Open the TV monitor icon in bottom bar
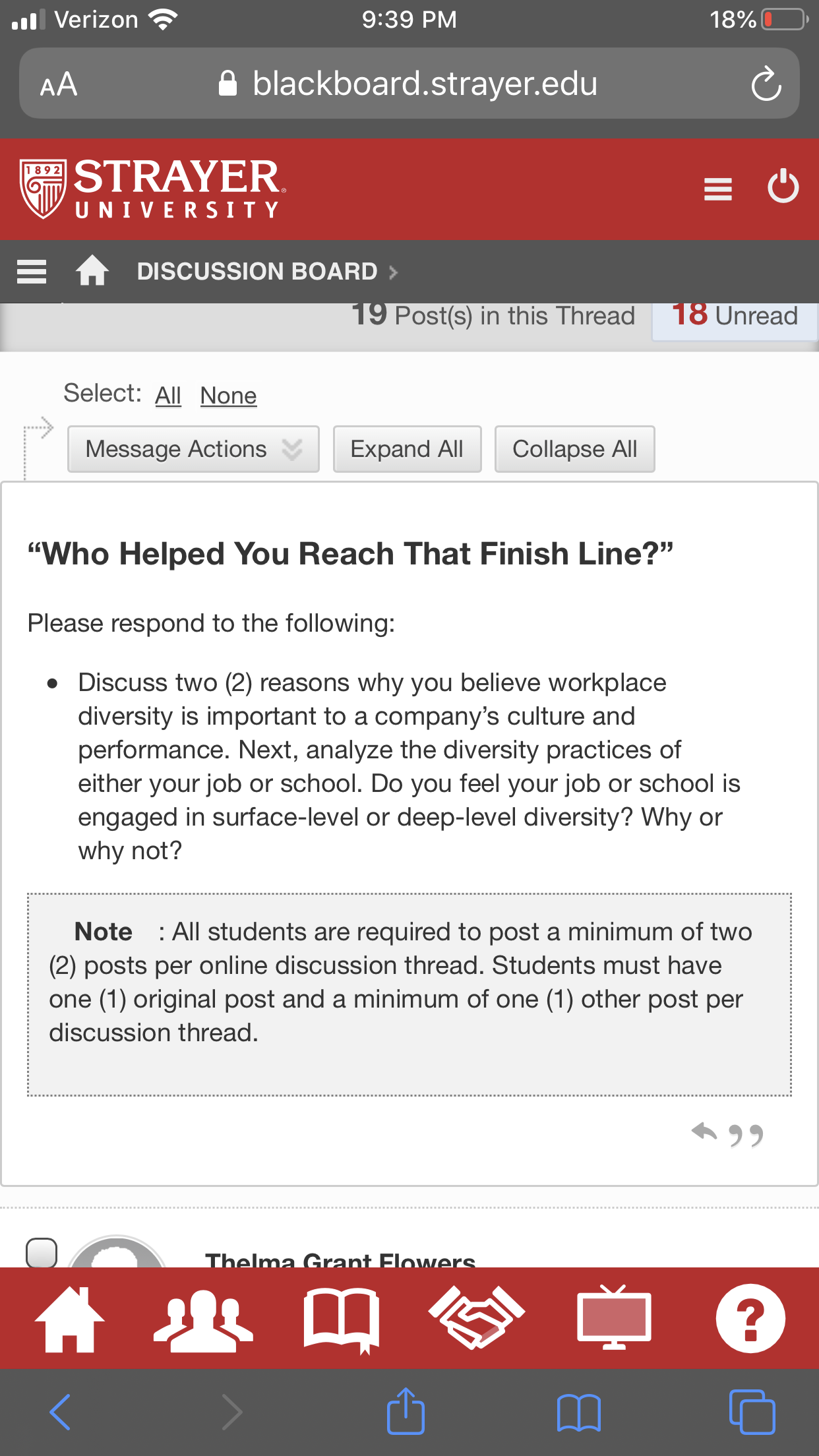The width and height of the screenshot is (819, 1456). point(614,1317)
